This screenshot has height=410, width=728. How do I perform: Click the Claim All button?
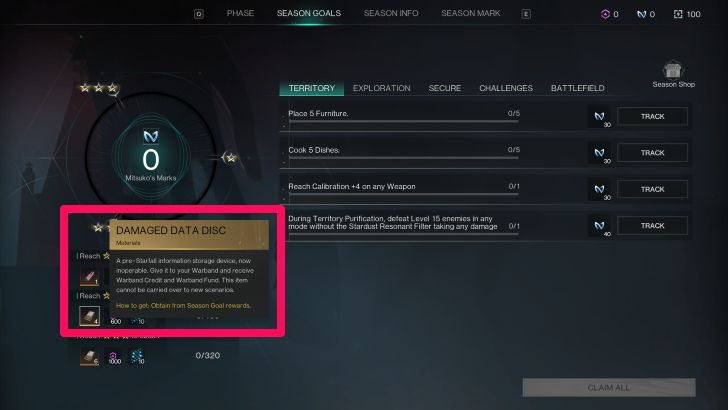click(609, 388)
